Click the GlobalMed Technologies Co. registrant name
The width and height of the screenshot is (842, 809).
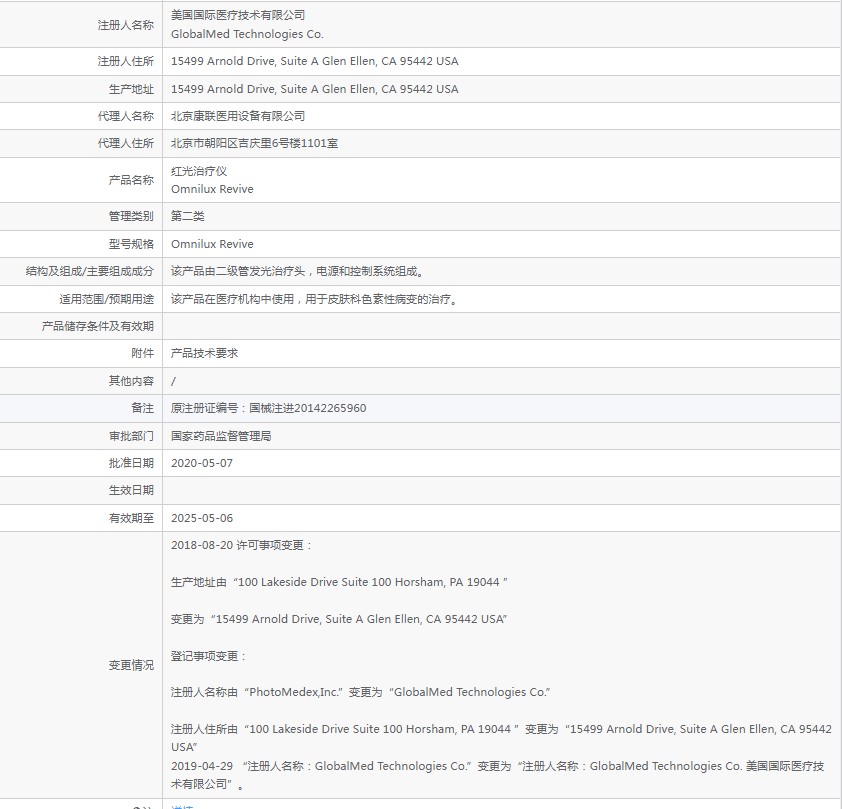[247, 34]
